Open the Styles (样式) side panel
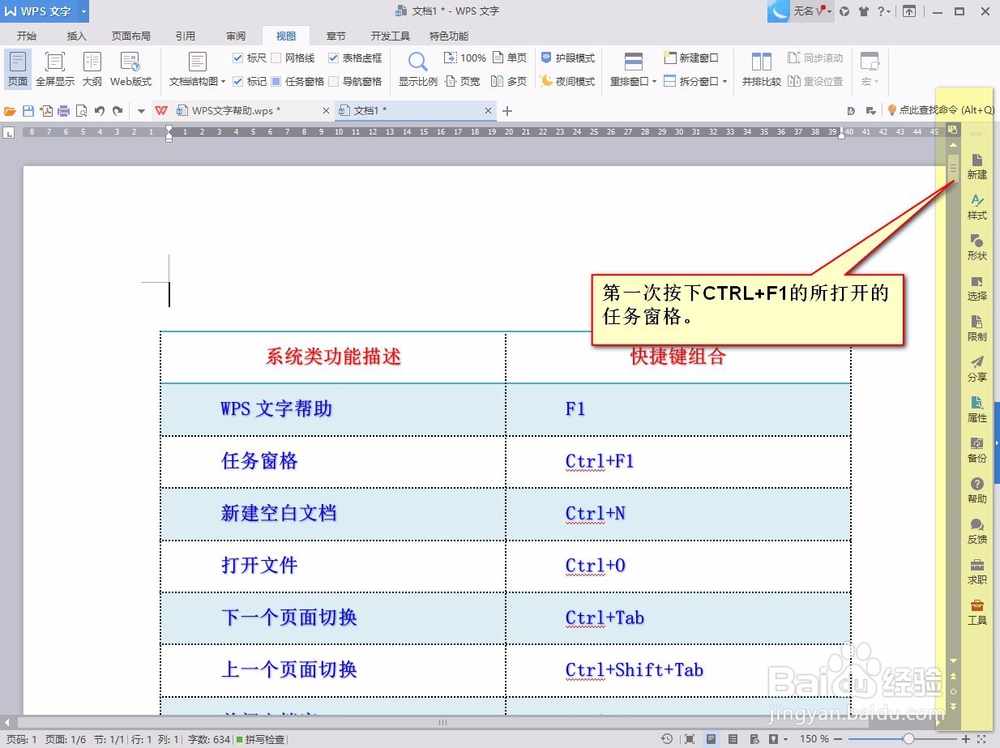The image size is (1000, 748). point(976,207)
